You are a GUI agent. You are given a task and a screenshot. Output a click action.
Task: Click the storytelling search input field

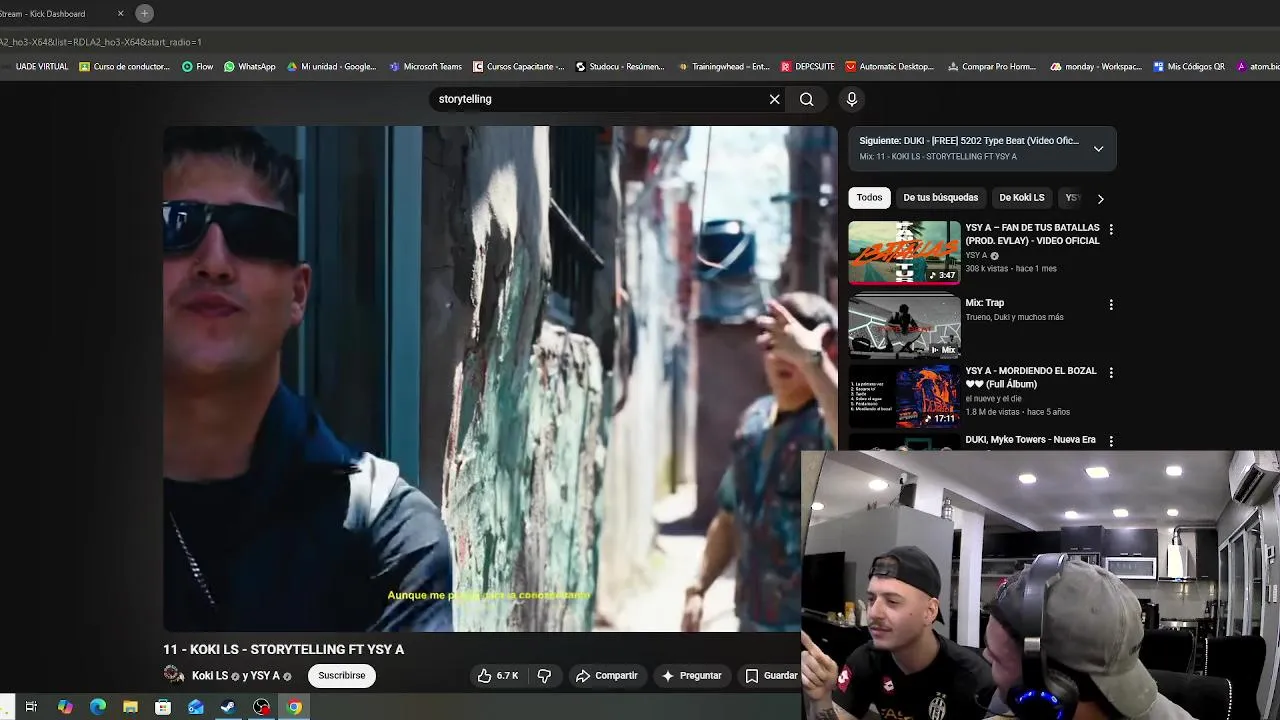pyautogui.click(x=600, y=99)
